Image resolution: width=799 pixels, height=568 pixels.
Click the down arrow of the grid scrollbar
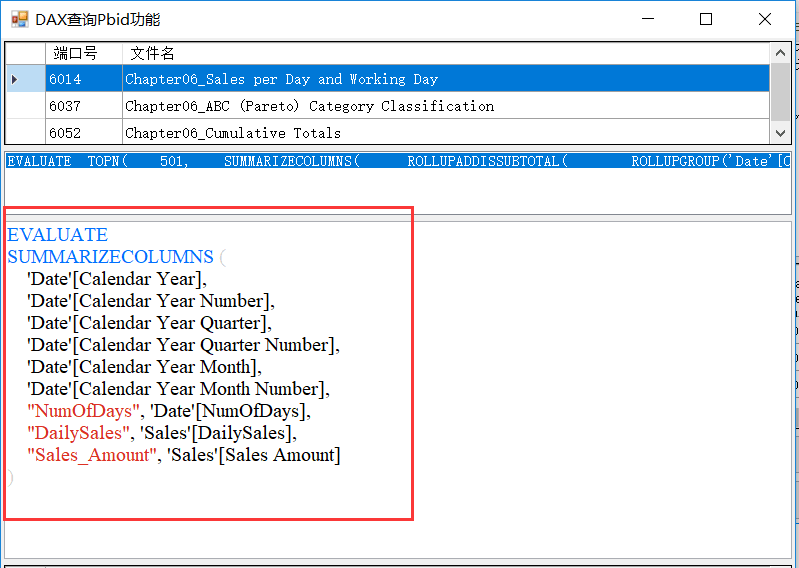pyautogui.click(x=780, y=133)
